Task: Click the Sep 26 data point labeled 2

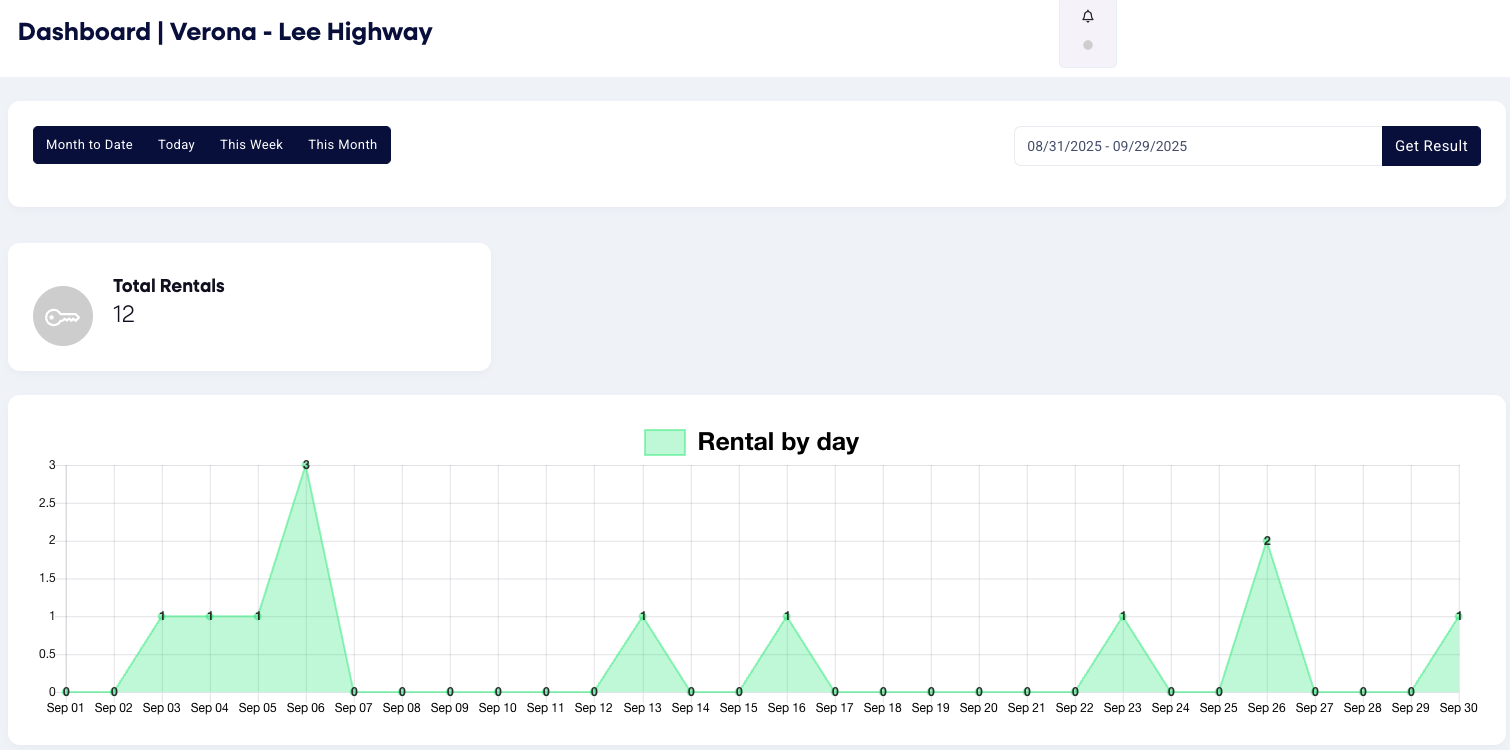Action: [x=1267, y=541]
